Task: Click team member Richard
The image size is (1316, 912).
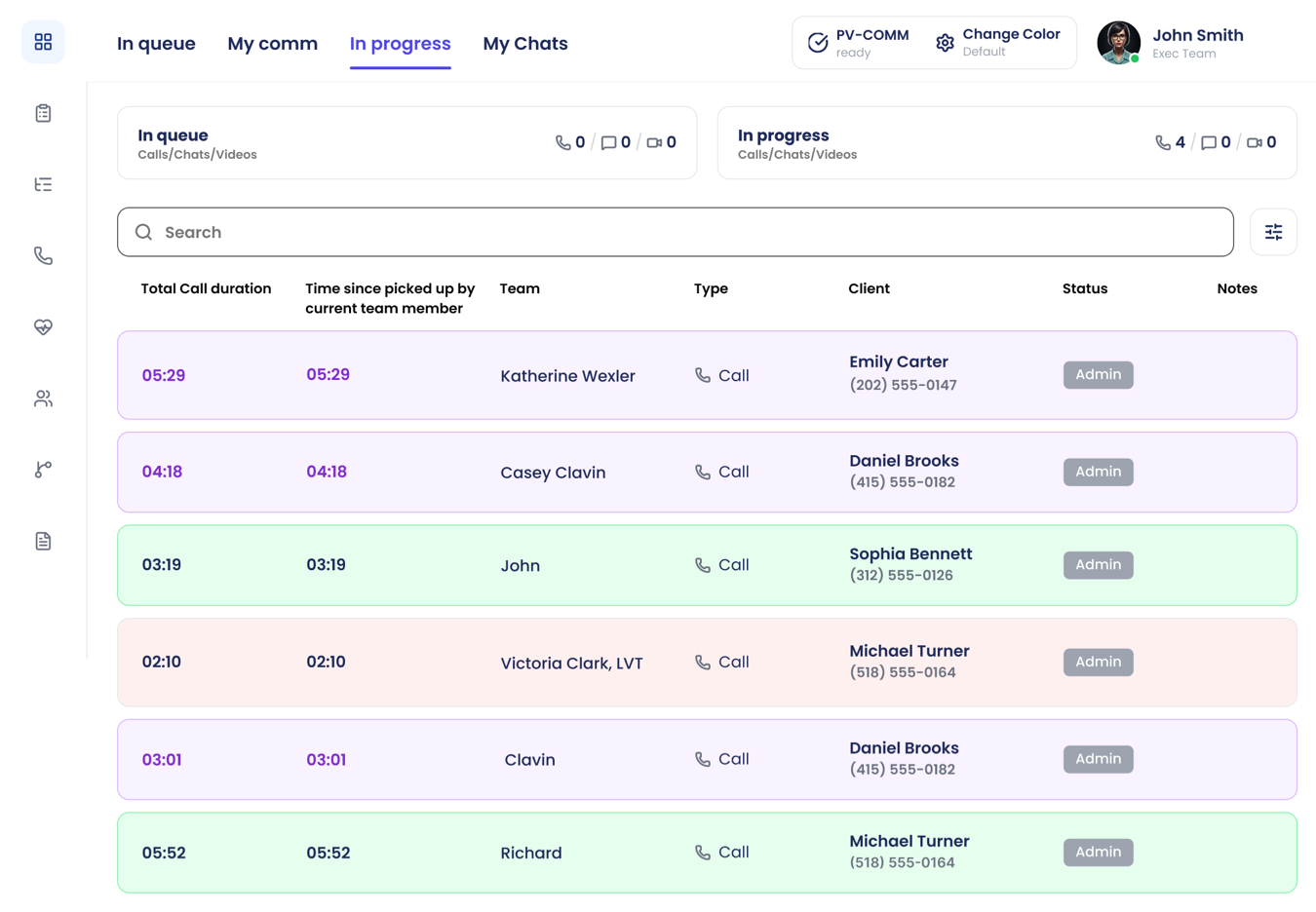Action: click(x=531, y=853)
